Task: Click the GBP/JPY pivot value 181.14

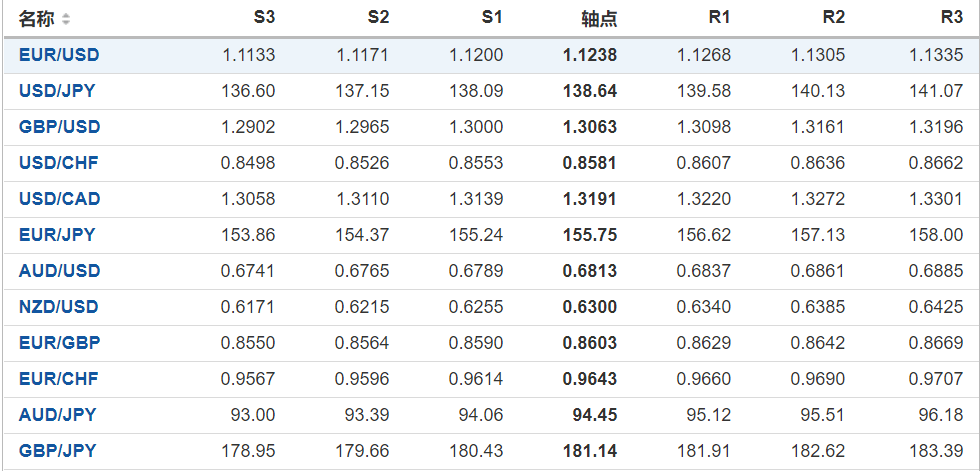Action: (589, 451)
